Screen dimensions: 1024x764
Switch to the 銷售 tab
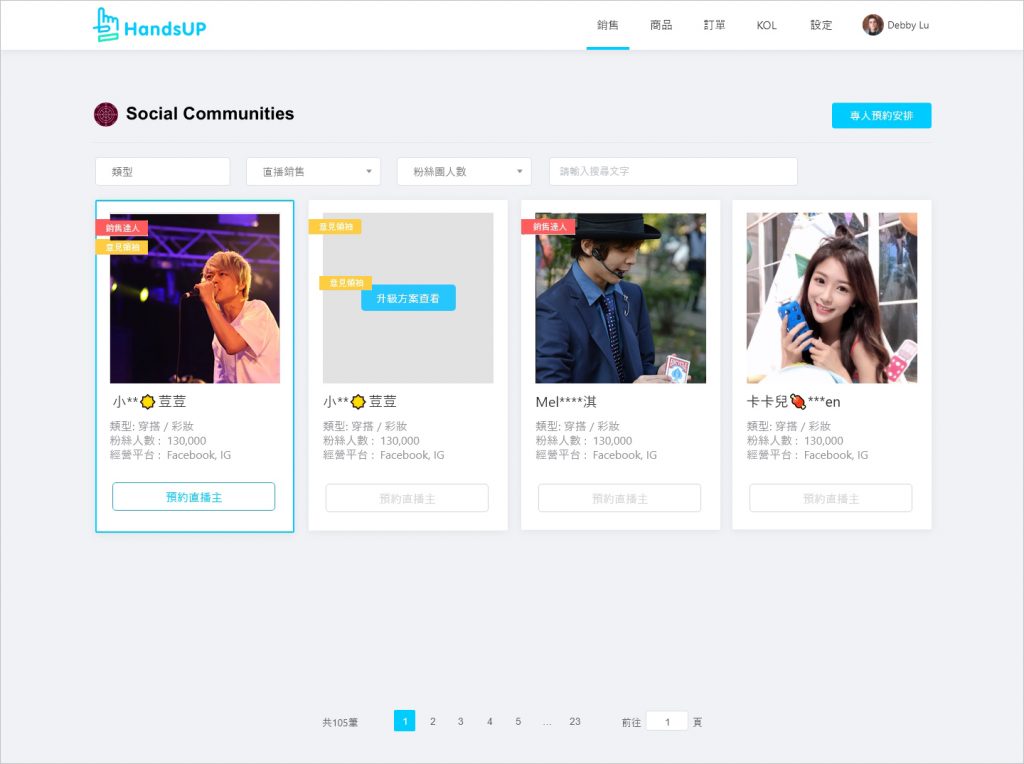(607, 25)
